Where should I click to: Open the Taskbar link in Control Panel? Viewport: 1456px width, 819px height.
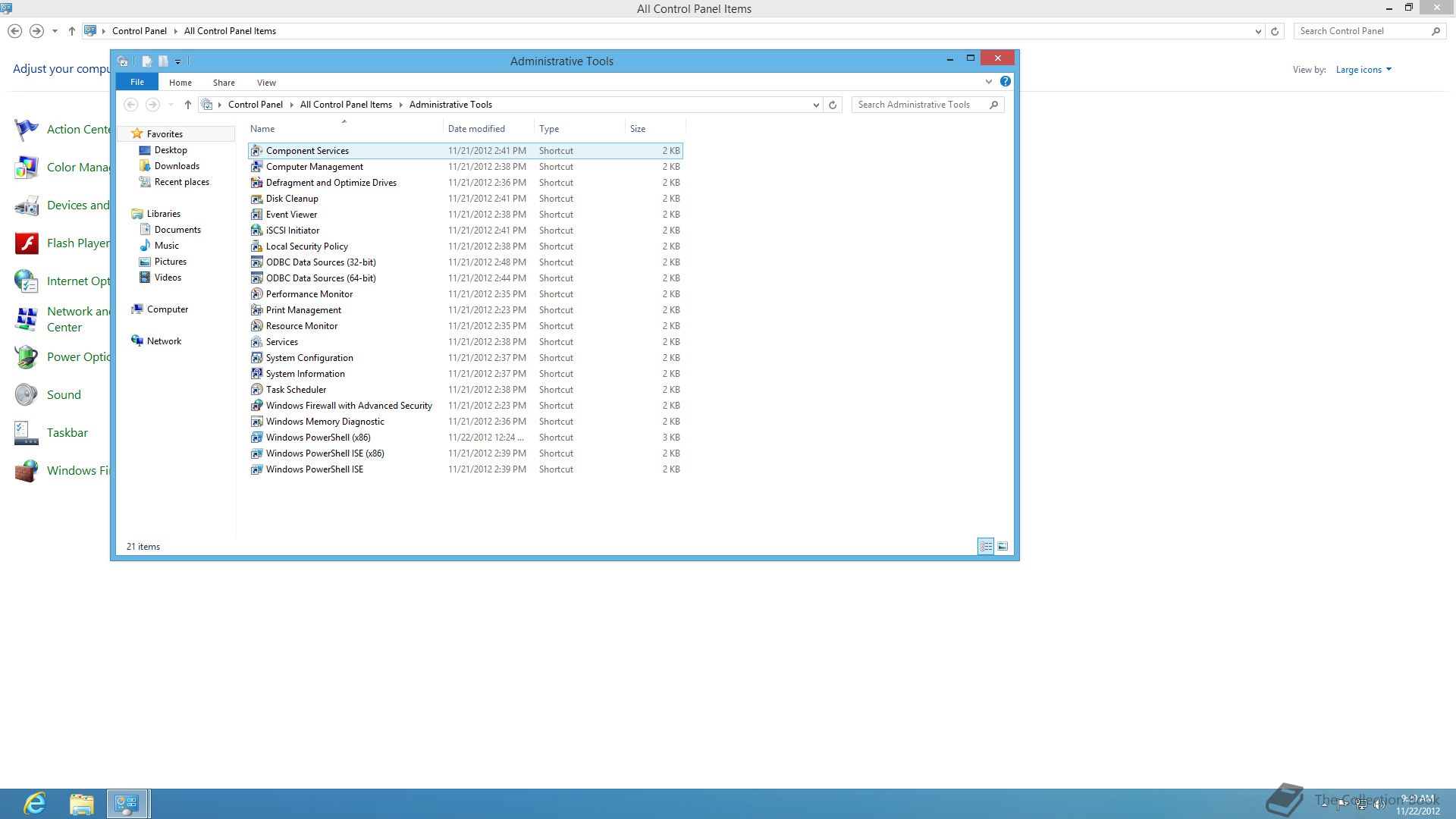point(67,433)
